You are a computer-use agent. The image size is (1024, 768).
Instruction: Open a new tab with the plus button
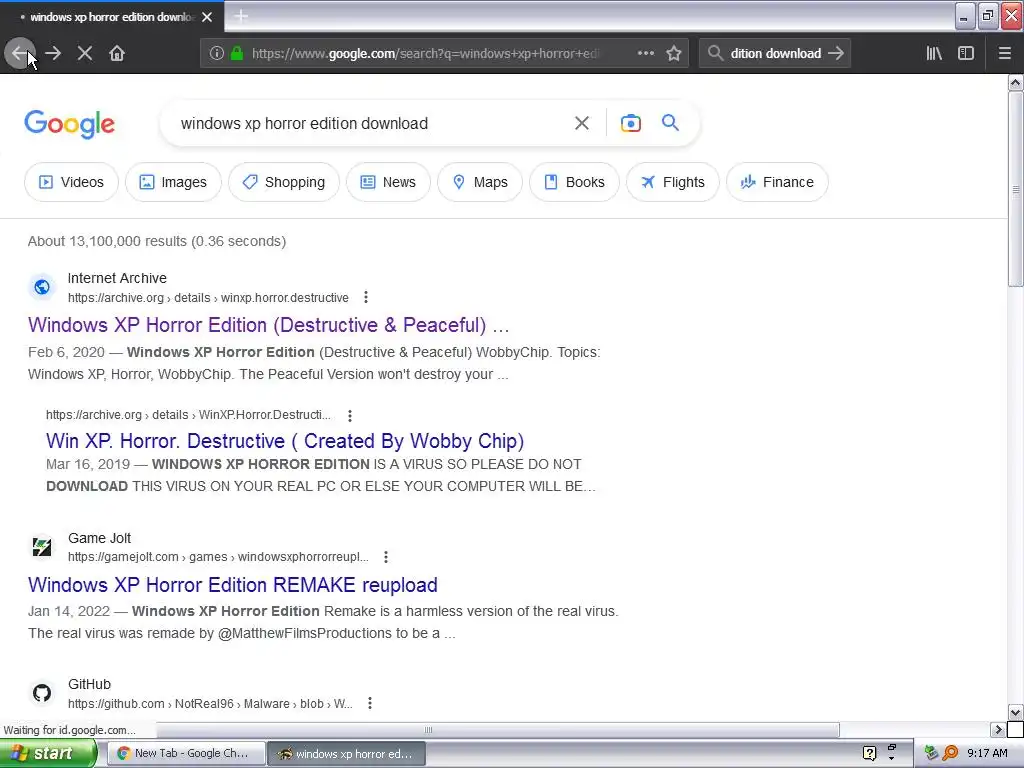[x=241, y=16]
